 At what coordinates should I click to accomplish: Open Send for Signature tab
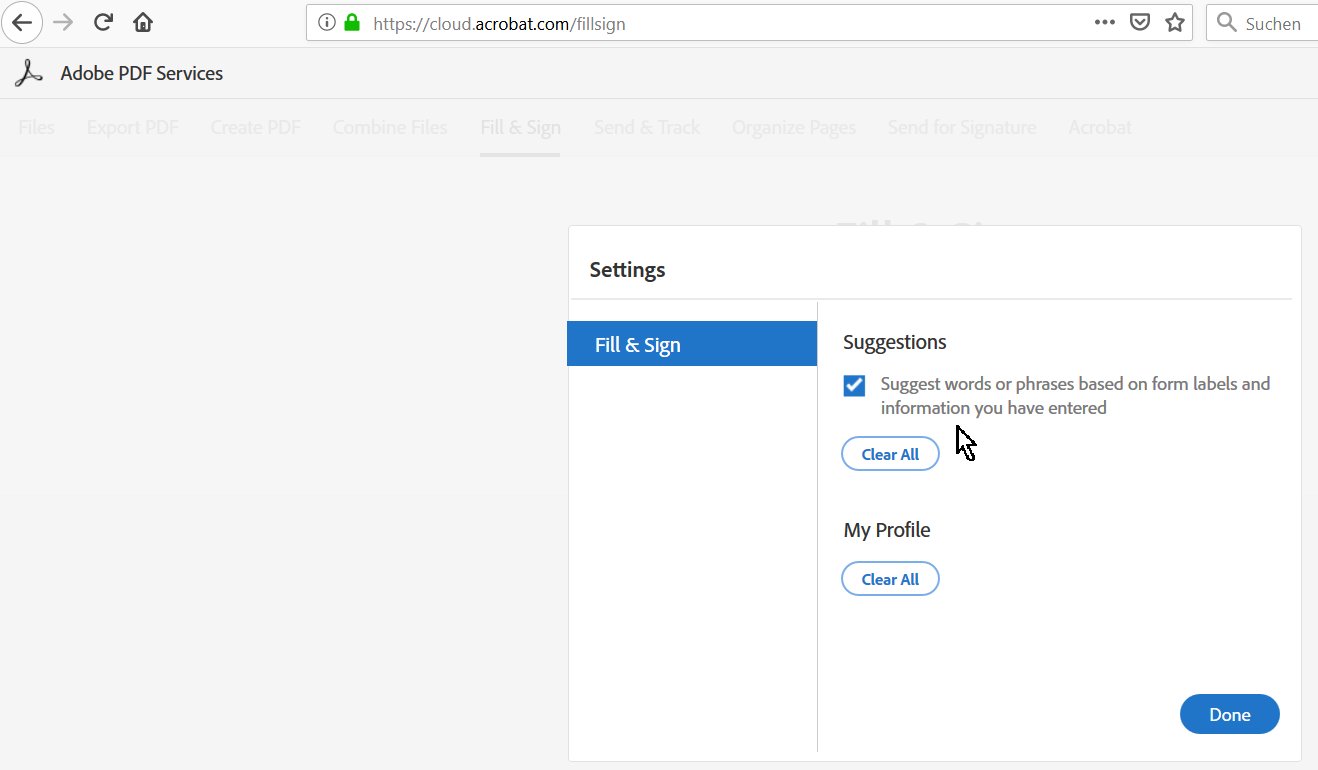962,127
